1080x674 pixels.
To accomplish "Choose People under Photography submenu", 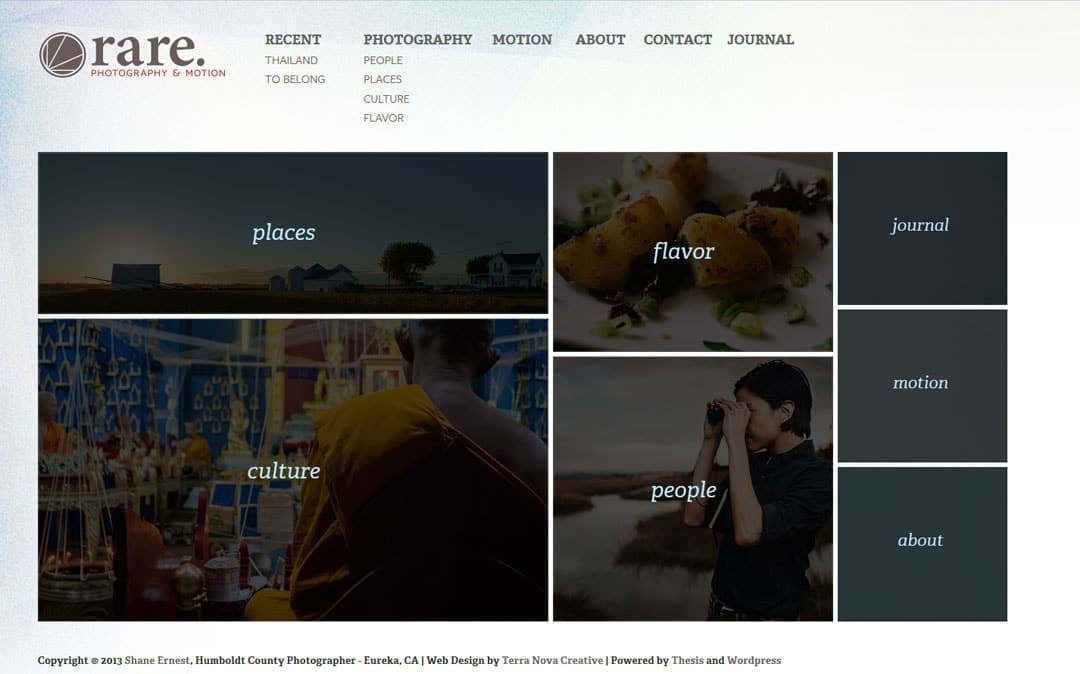I will click(x=383, y=61).
